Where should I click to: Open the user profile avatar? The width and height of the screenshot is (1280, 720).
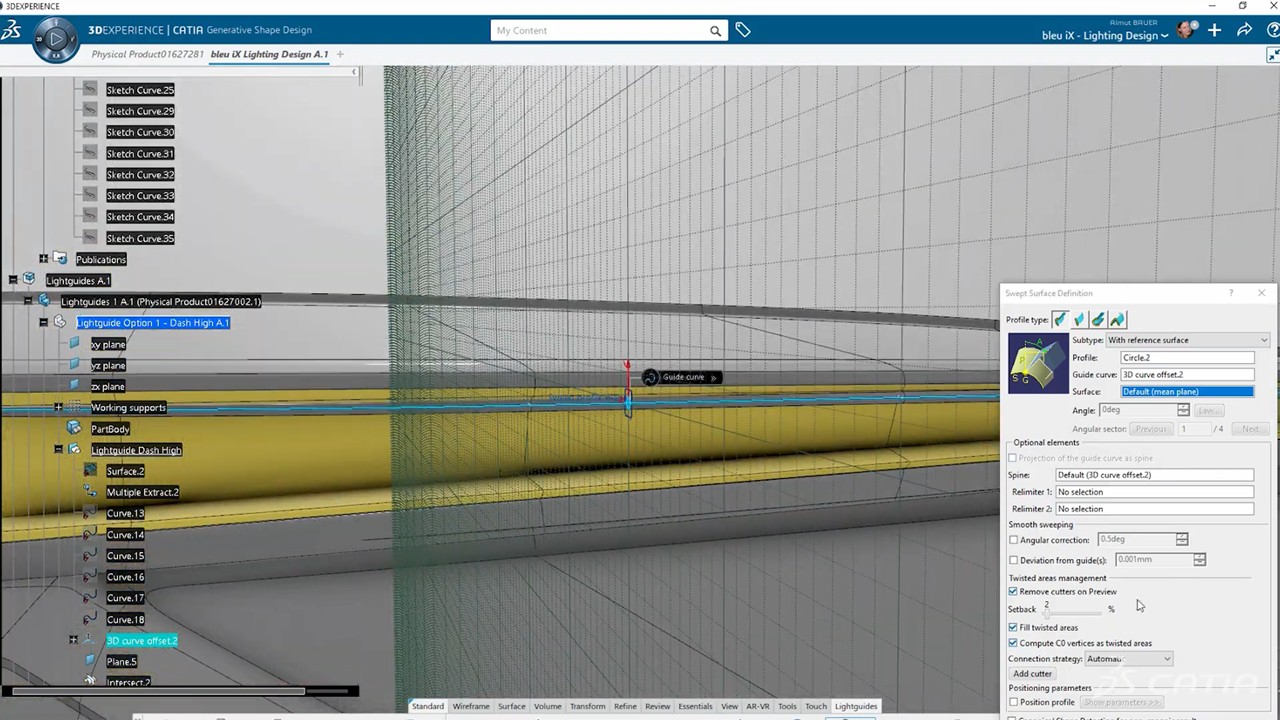coord(1186,30)
